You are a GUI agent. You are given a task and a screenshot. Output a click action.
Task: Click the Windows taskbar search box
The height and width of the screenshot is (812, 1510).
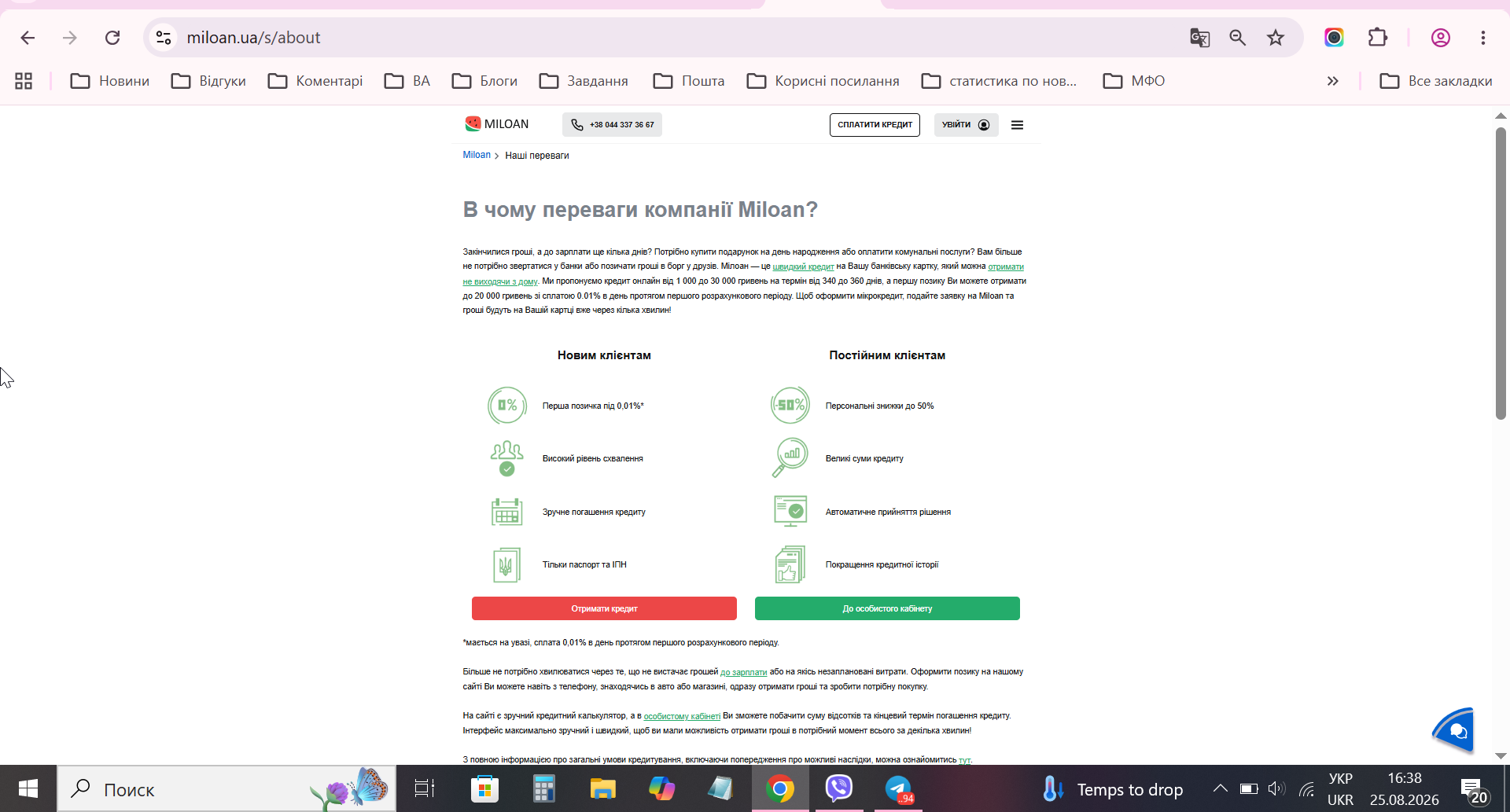click(x=226, y=788)
